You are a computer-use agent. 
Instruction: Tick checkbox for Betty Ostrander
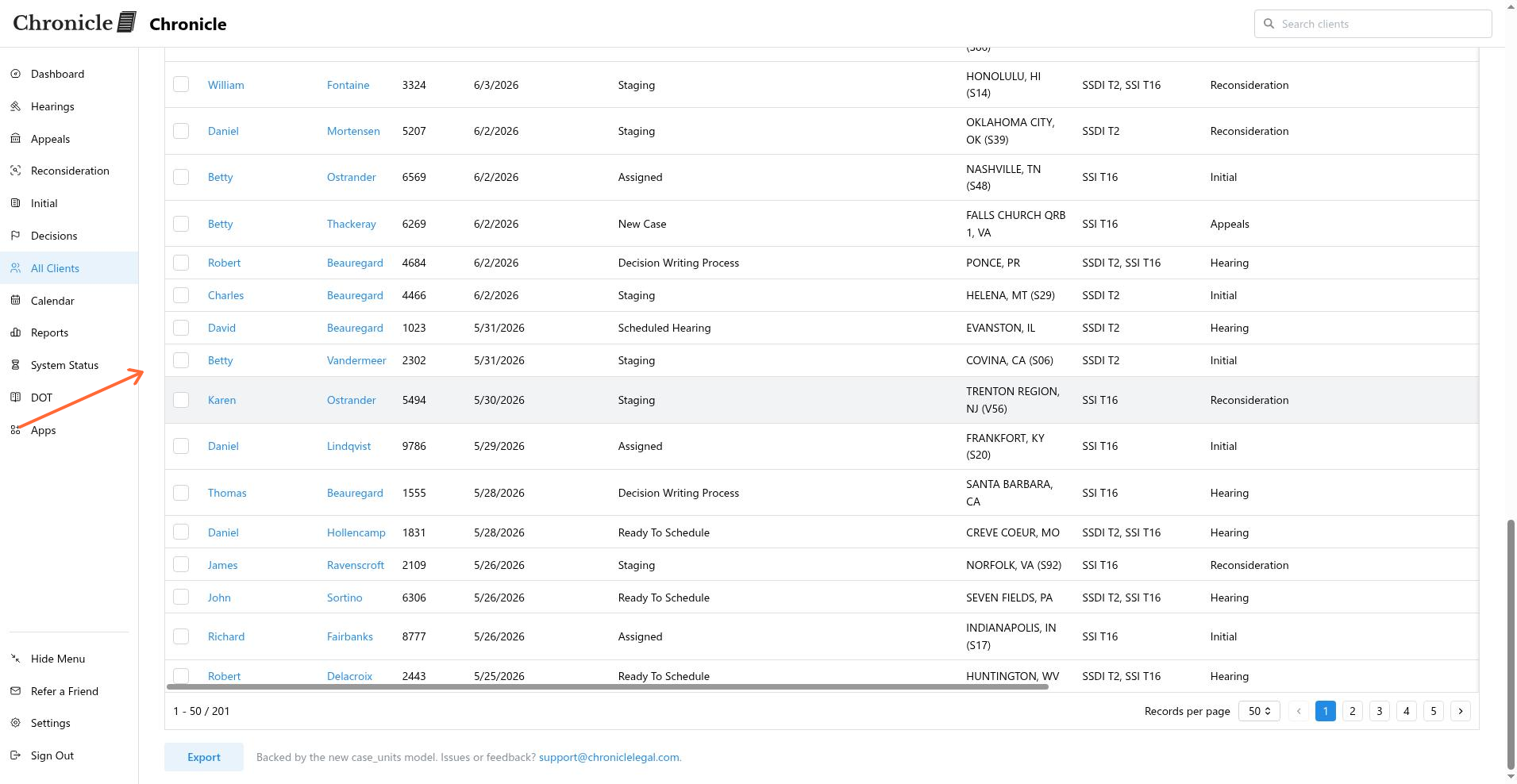181,177
